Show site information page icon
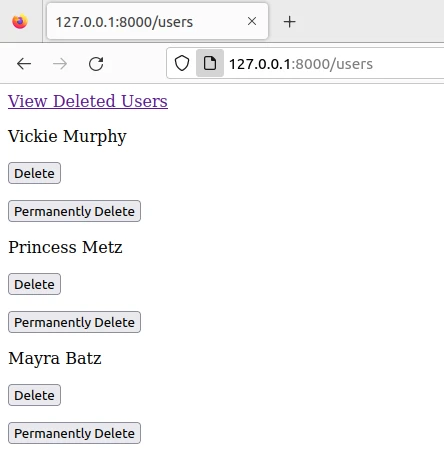The image size is (444, 457). point(210,63)
